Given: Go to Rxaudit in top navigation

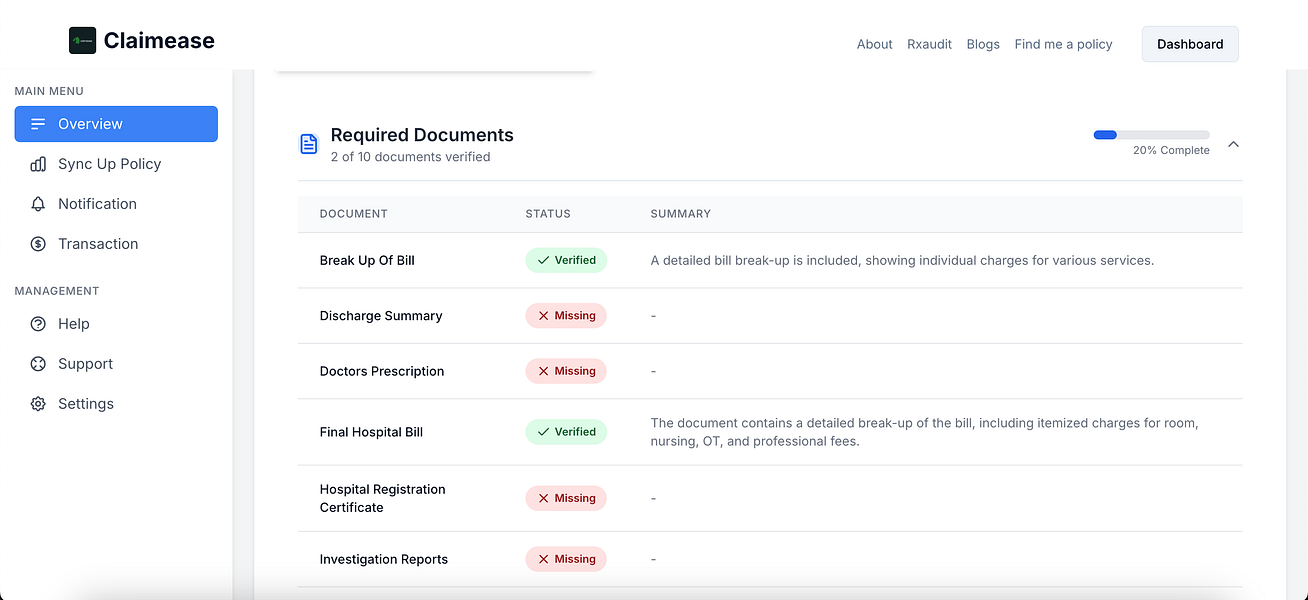Looking at the screenshot, I should pos(929,44).
